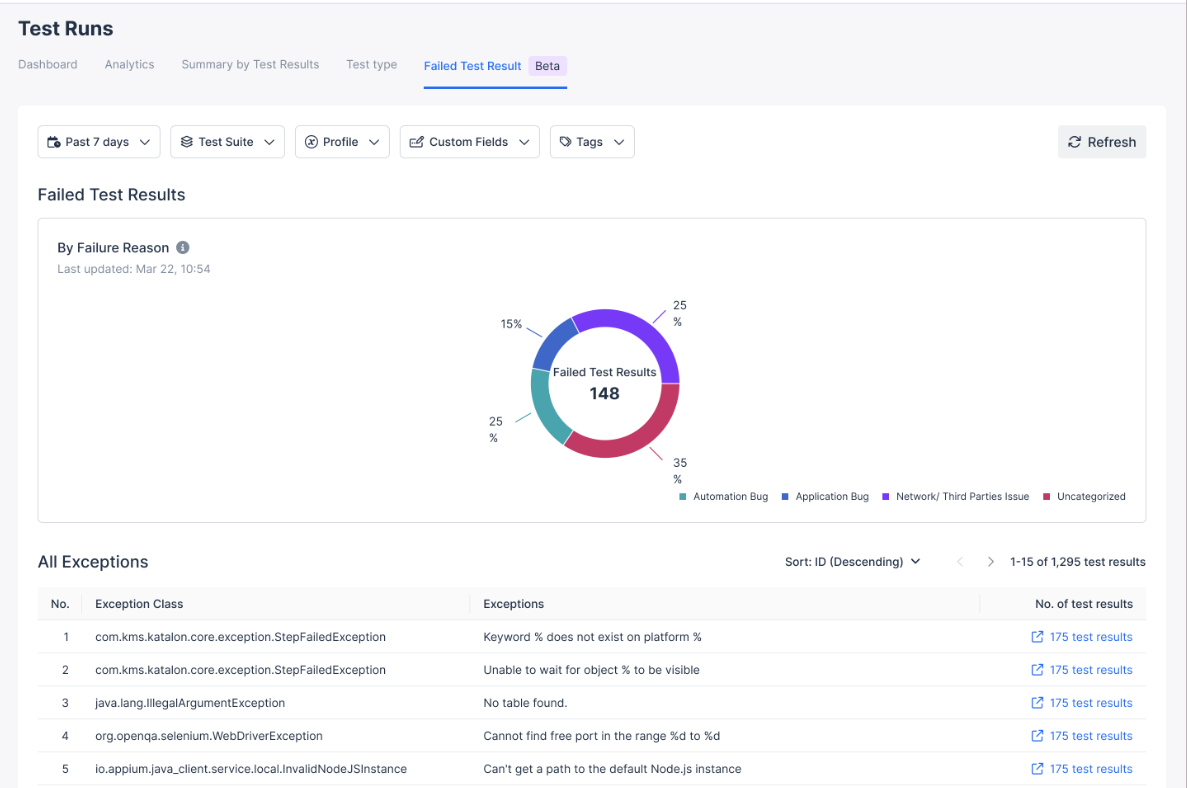Image resolution: width=1187 pixels, height=788 pixels.
Task: Click the external link icon in row 3
Action: coord(1037,703)
